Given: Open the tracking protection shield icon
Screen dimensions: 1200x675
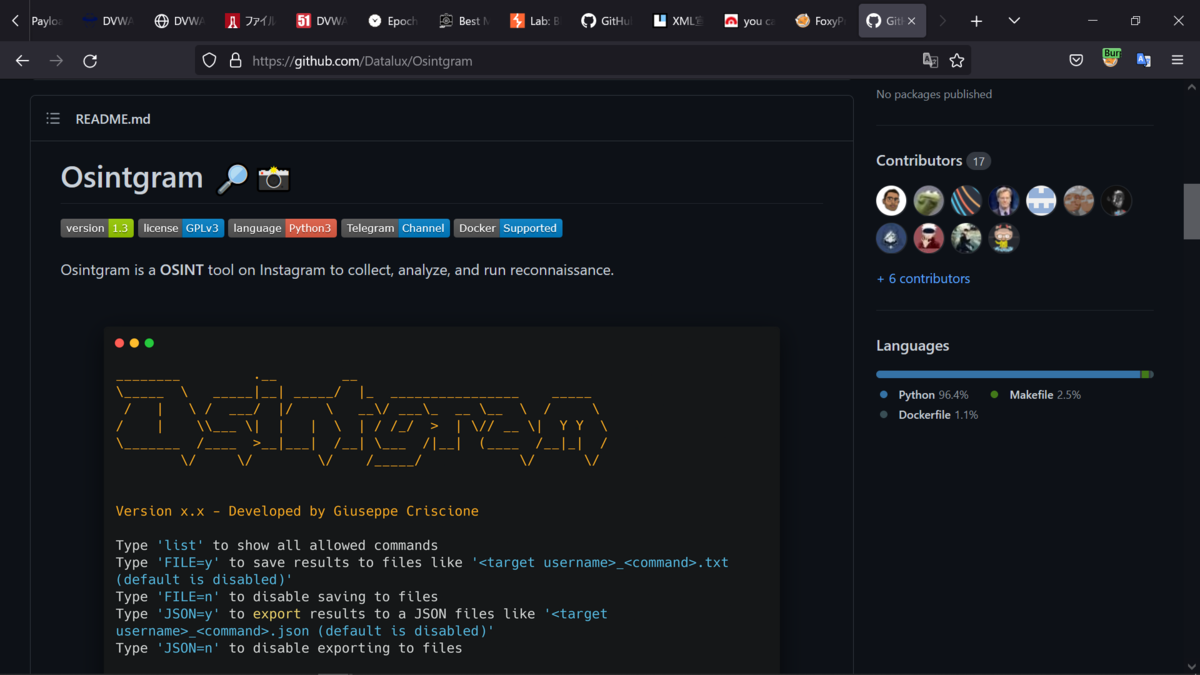Looking at the screenshot, I should (x=209, y=61).
